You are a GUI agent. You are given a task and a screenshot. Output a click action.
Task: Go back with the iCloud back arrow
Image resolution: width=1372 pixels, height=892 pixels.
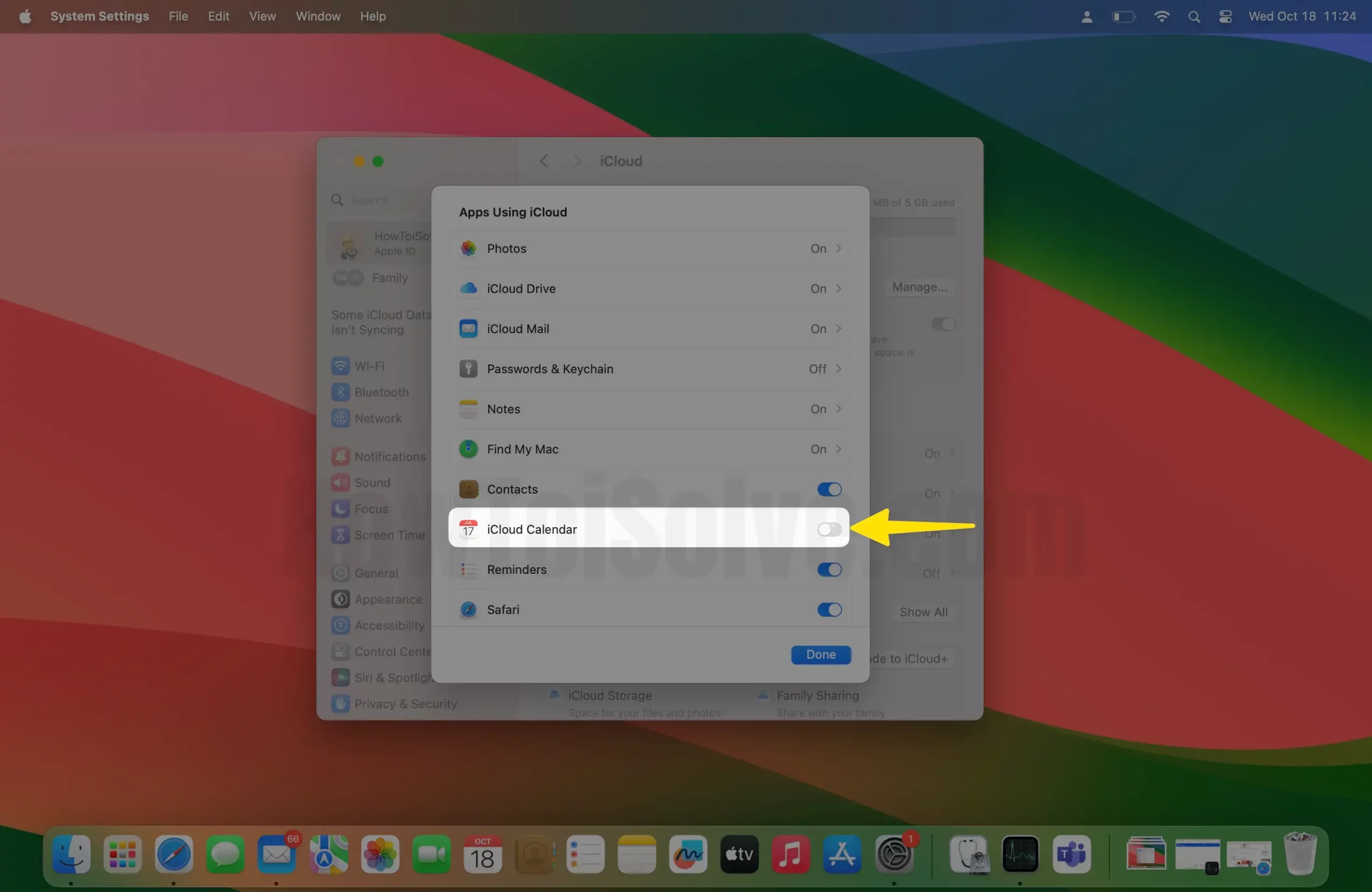click(543, 161)
